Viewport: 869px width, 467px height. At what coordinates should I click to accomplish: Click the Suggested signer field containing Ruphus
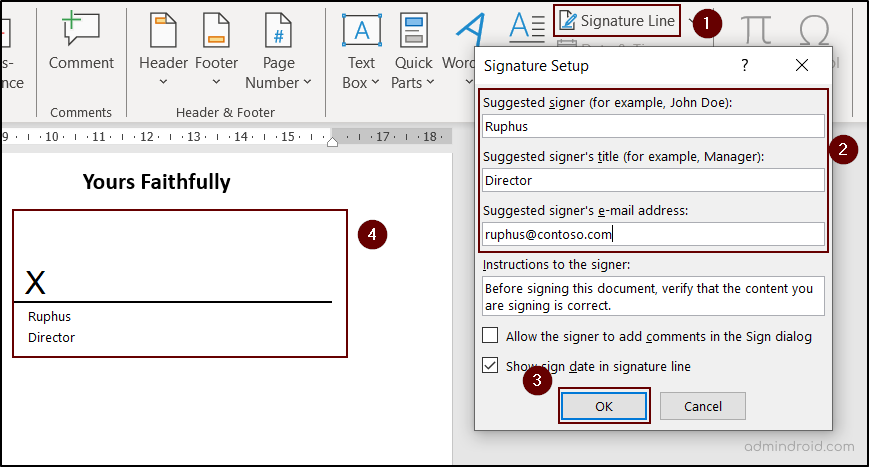pyautogui.click(x=653, y=126)
